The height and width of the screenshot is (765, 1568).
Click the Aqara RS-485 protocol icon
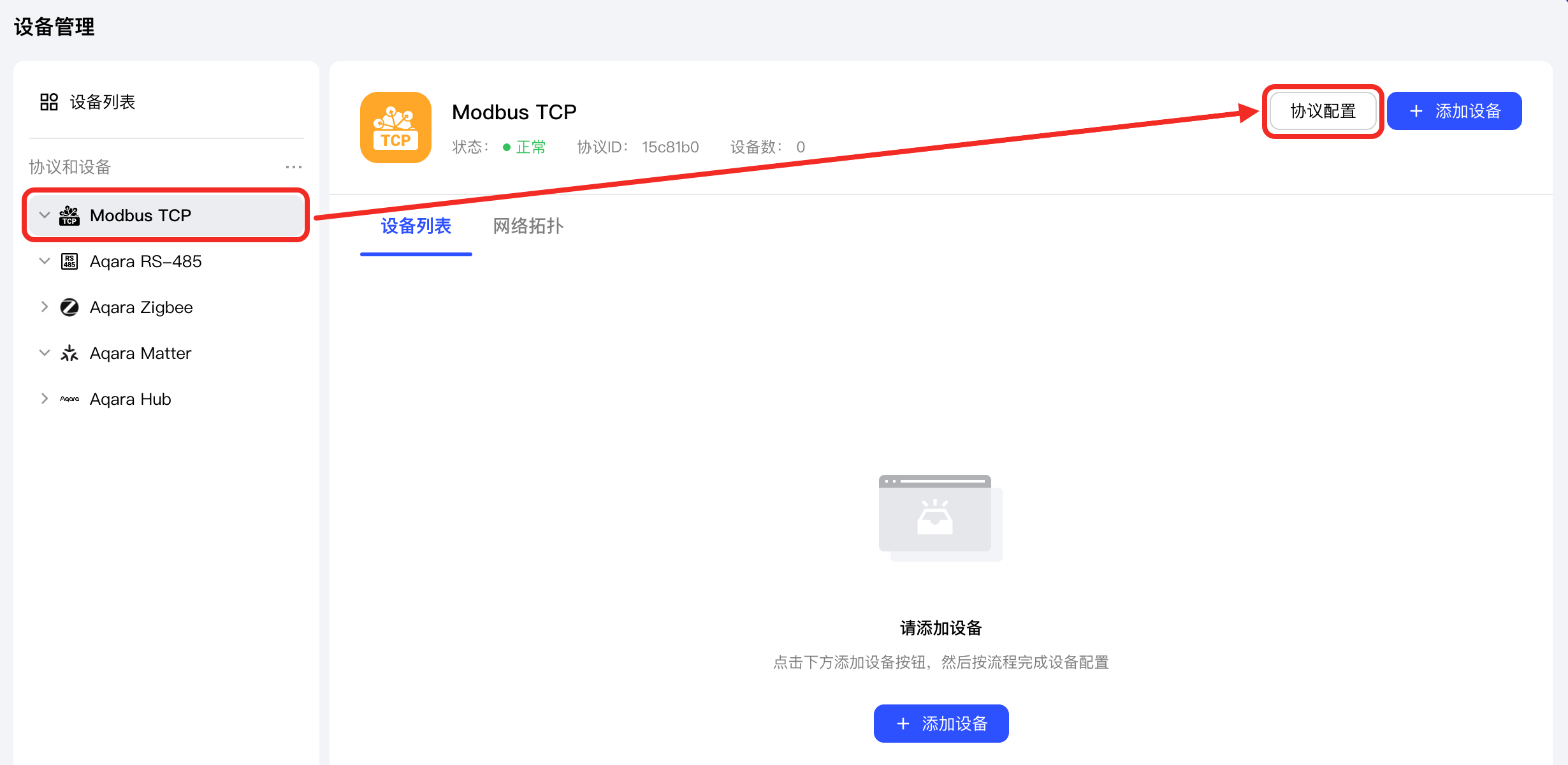coord(69,261)
